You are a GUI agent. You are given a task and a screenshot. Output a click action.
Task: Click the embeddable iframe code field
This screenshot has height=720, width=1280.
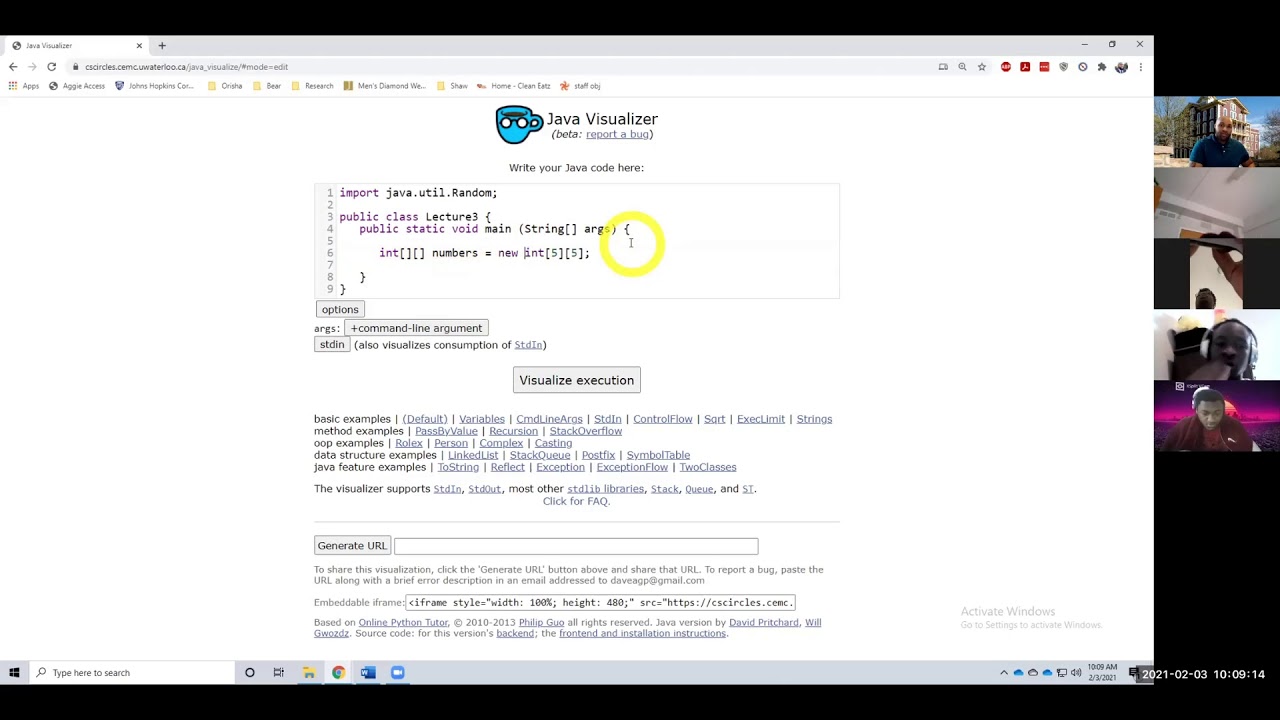pyautogui.click(x=600, y=603)
